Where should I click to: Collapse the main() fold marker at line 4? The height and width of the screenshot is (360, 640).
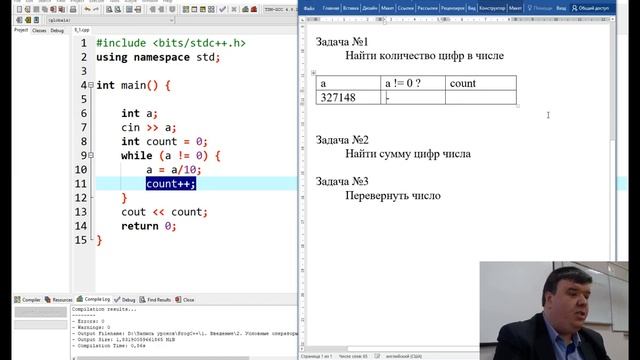(x=91, y=85)
